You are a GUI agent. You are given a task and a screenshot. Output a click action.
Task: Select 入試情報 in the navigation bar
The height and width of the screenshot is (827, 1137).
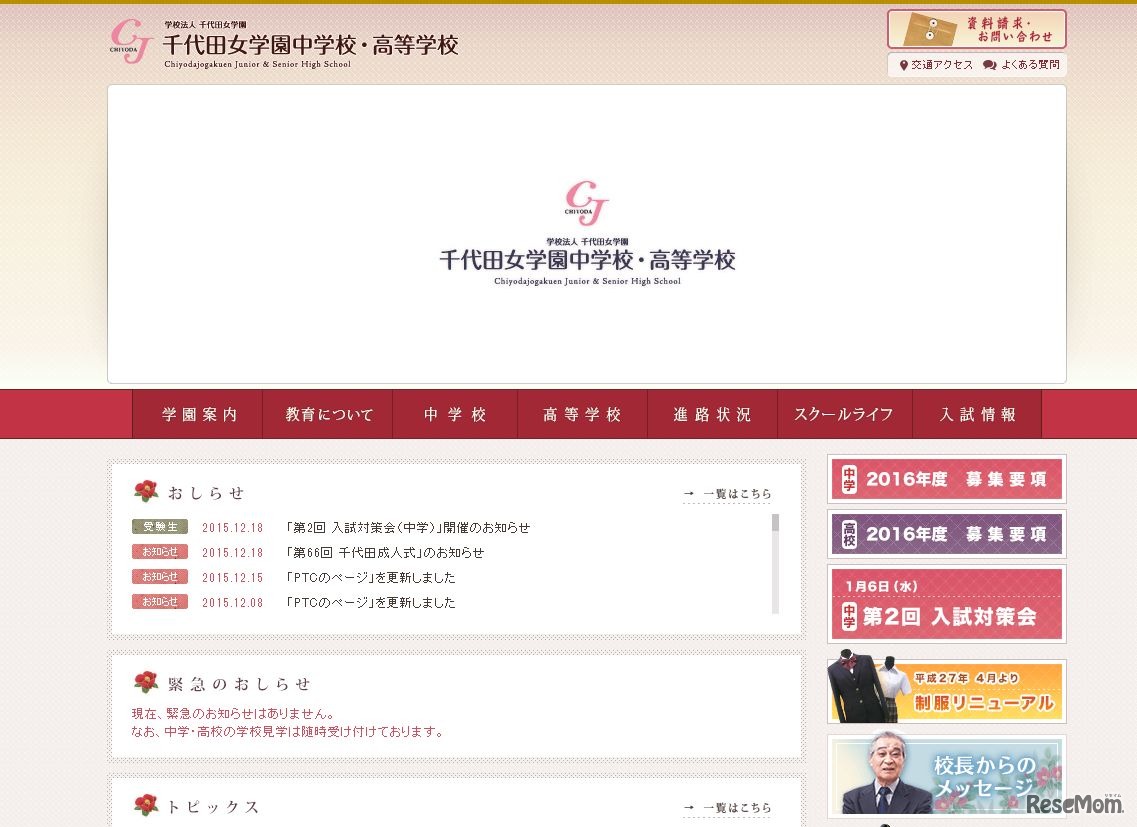coord(978,413)
